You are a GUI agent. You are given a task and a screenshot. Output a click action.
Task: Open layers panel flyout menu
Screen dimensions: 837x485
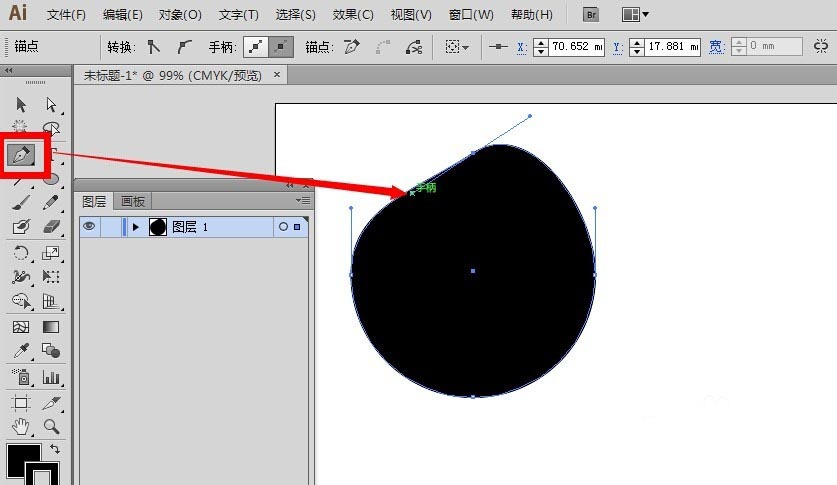pyautogui.click(x=303, y=201)
